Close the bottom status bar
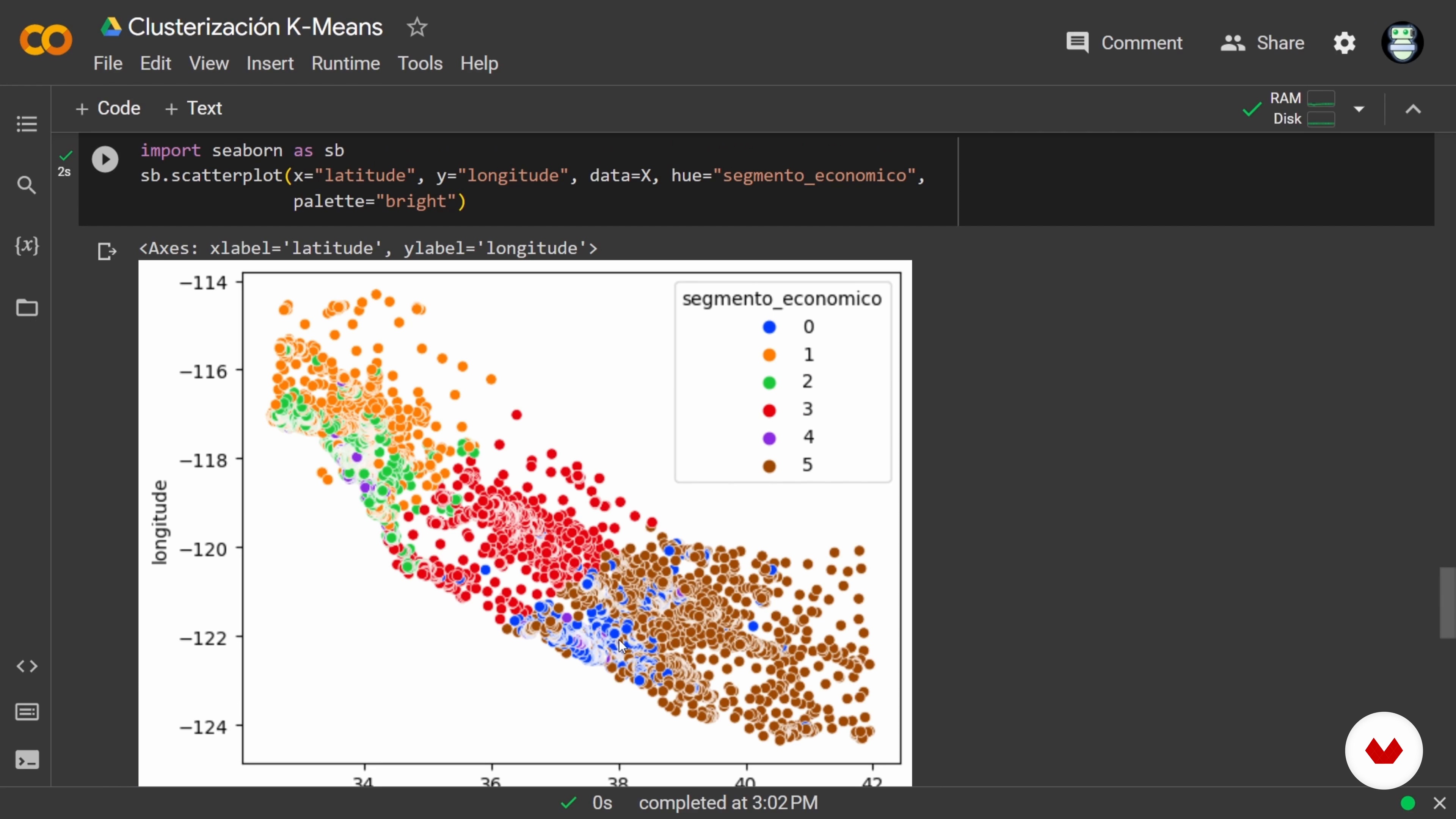1456x819 pixels. click(1439, 803)
